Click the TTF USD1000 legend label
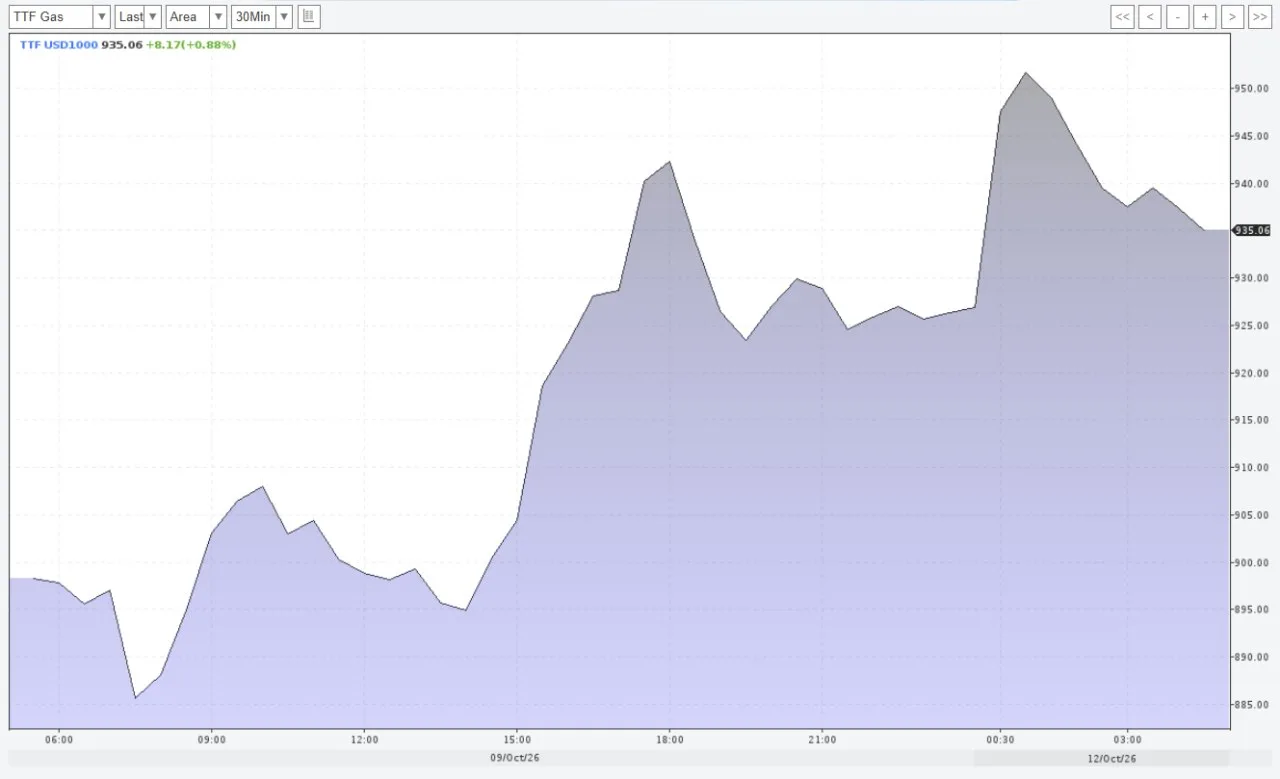 58,45
